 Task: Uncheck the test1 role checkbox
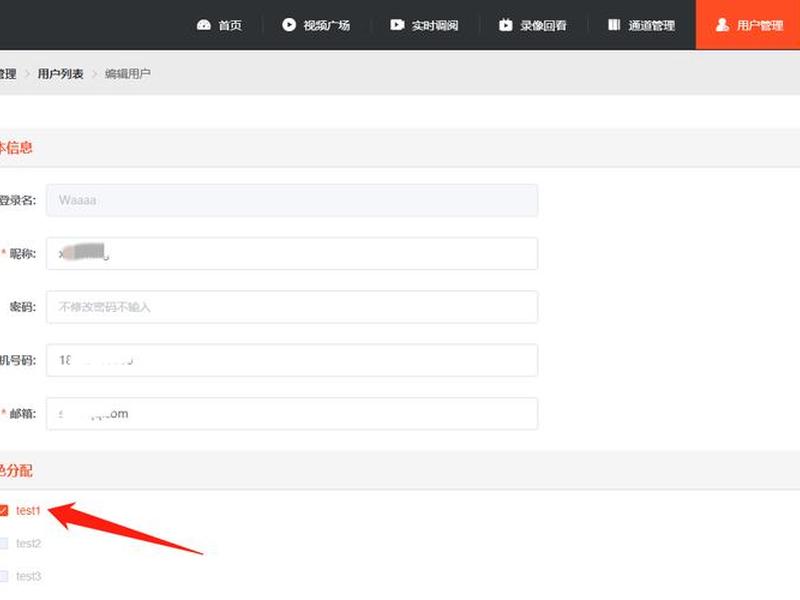point(4,510)
